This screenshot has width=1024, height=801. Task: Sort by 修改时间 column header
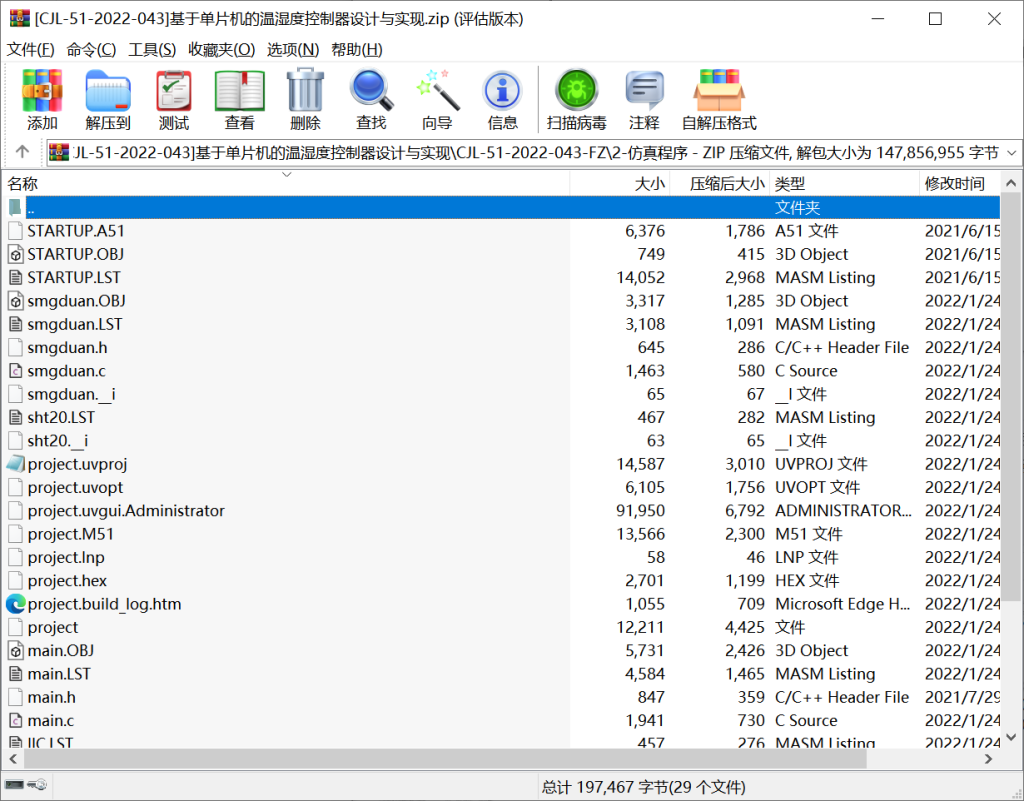click(x=954, y=184)
